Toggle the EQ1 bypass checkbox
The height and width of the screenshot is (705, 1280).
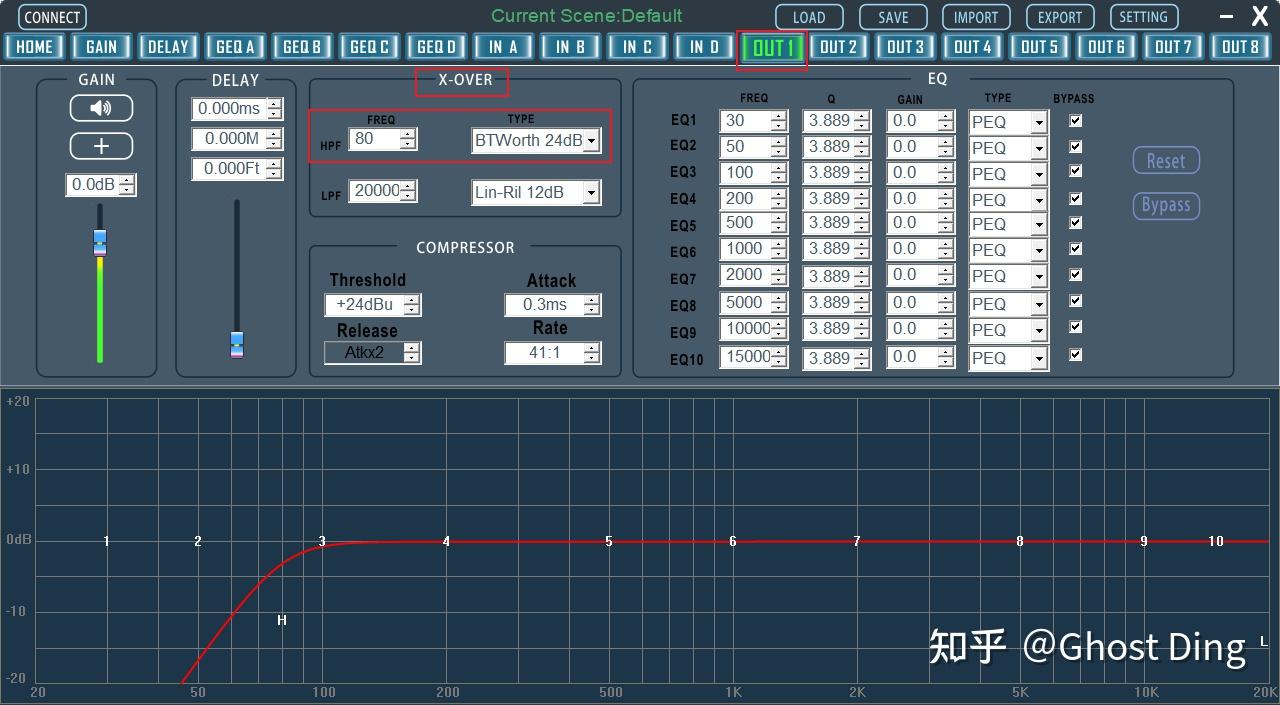coord(1074,121)
